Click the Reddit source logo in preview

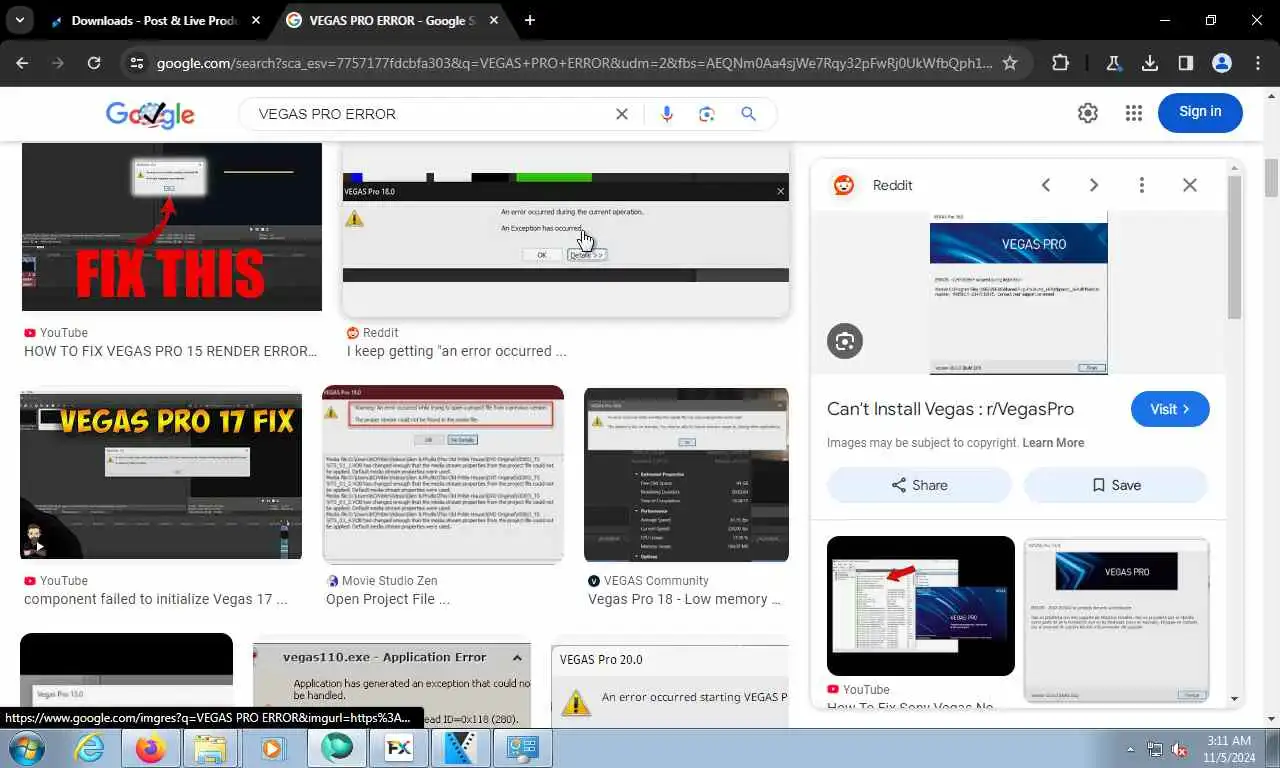(844, 185)
